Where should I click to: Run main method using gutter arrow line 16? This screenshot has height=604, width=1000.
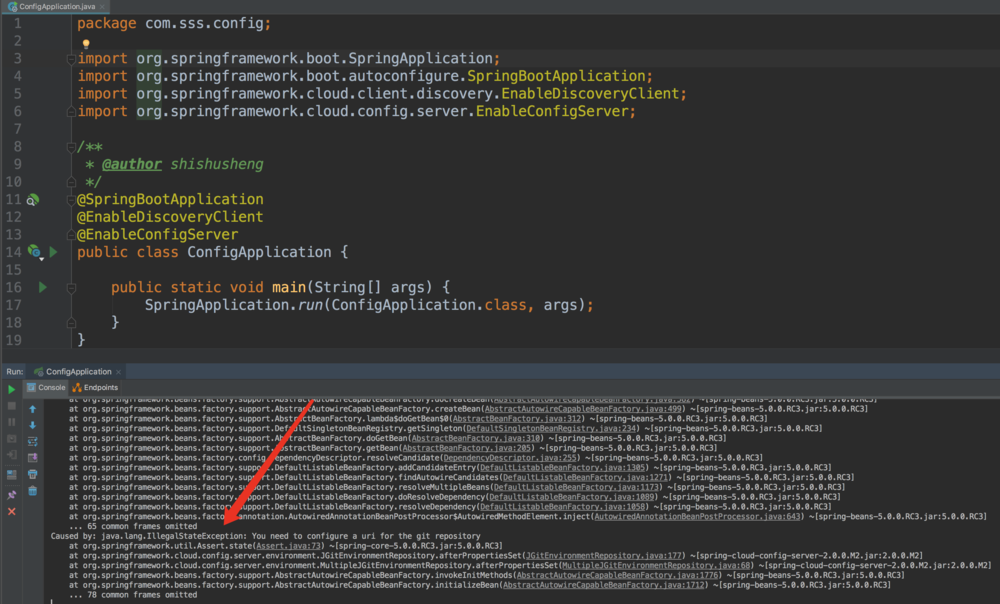(x=43, y=288)
